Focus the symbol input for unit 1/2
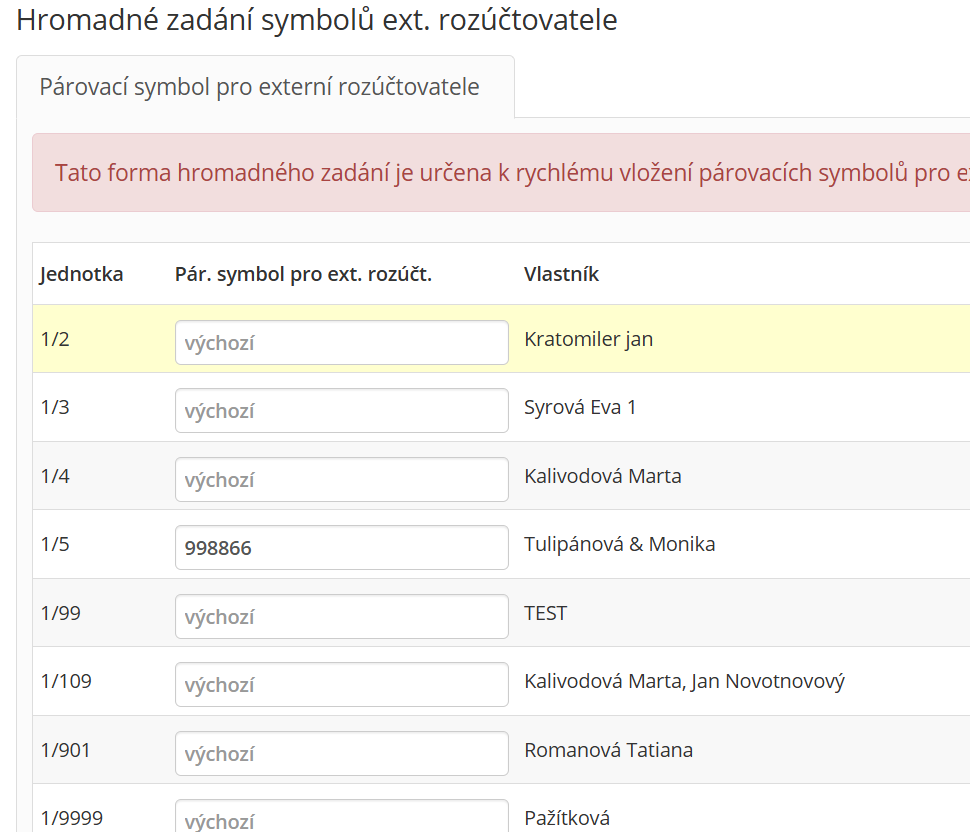The height and width of the screenshot is (832, 970). point(341,342)
